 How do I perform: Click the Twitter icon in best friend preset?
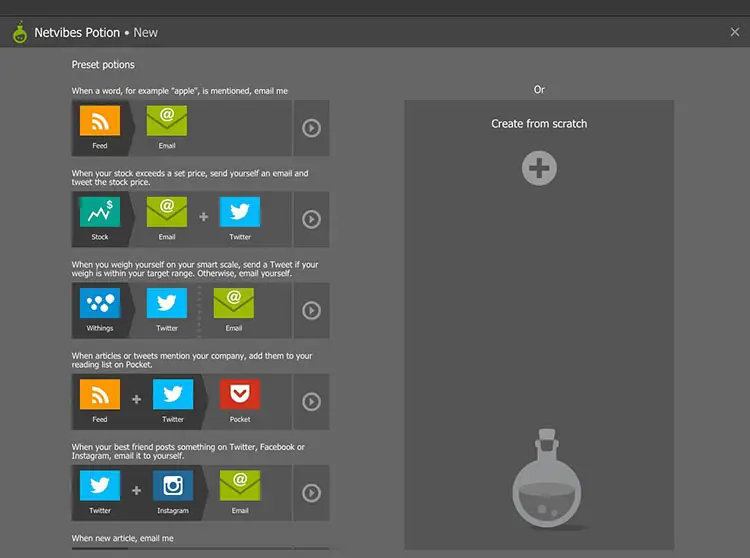click(99, 486)
